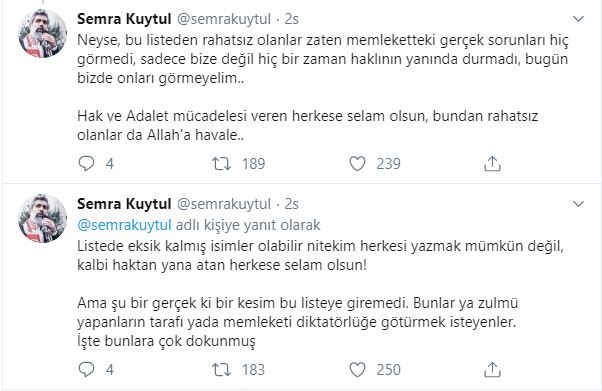Reply to the first tweet about Hak ve Adalet
This screenshot has width=602, height=391.
pos(86,164)
